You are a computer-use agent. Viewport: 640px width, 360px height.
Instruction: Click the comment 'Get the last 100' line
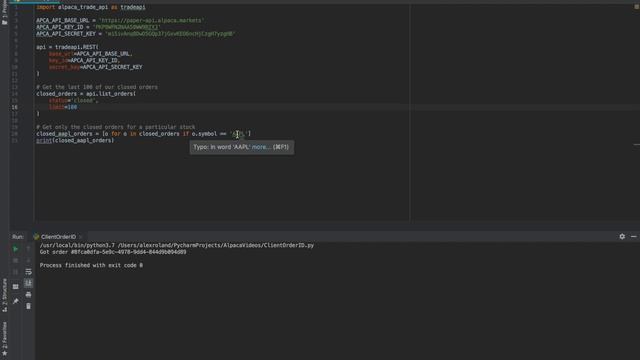(97, 87)
